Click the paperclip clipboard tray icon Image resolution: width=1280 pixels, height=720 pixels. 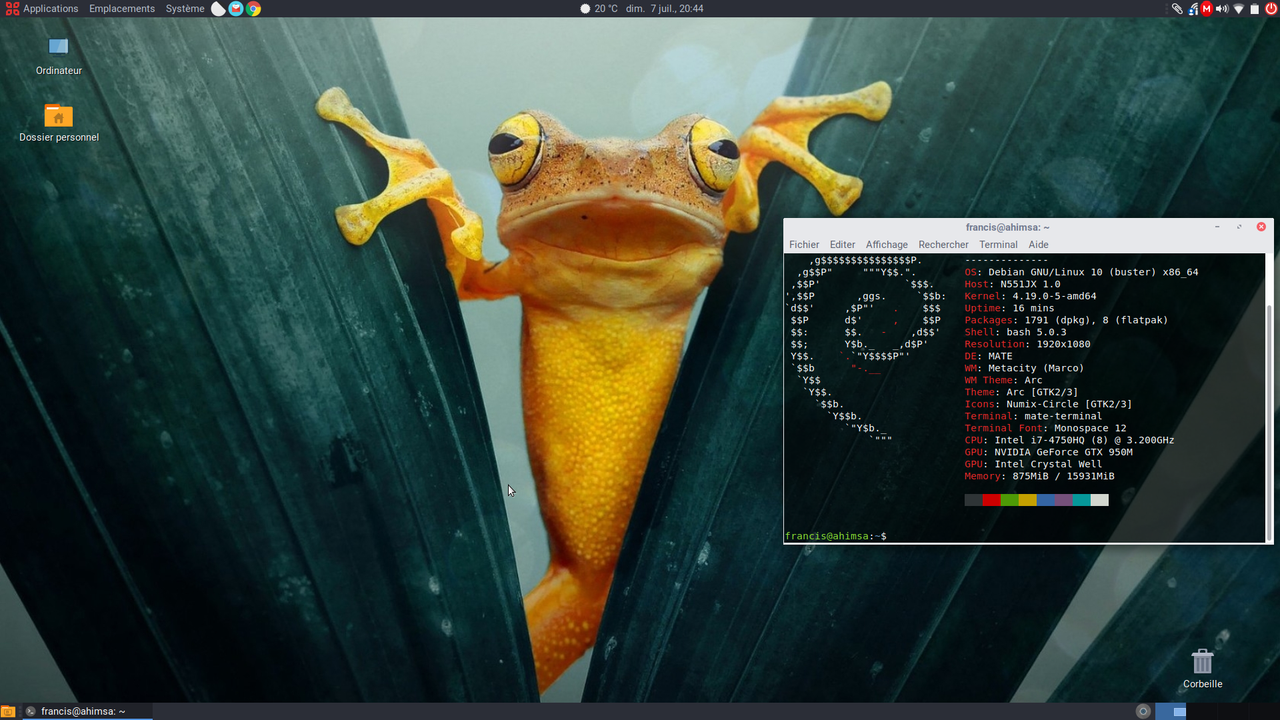(x=1177, y=8)
